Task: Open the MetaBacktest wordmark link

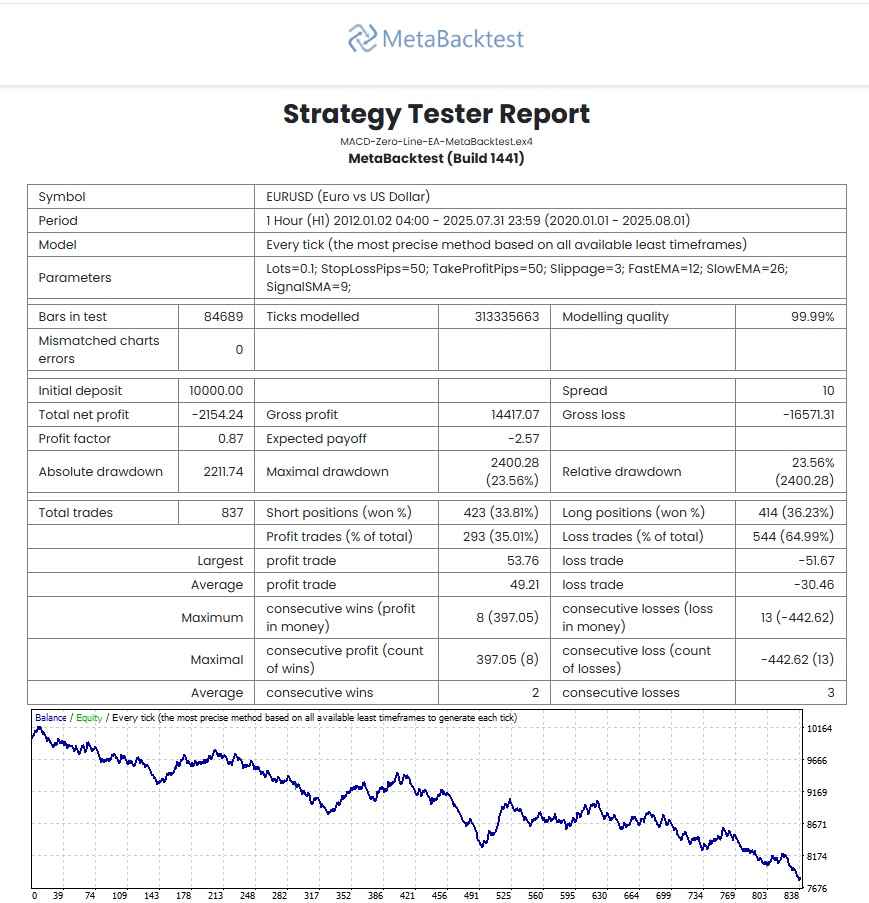Action: 452,39
